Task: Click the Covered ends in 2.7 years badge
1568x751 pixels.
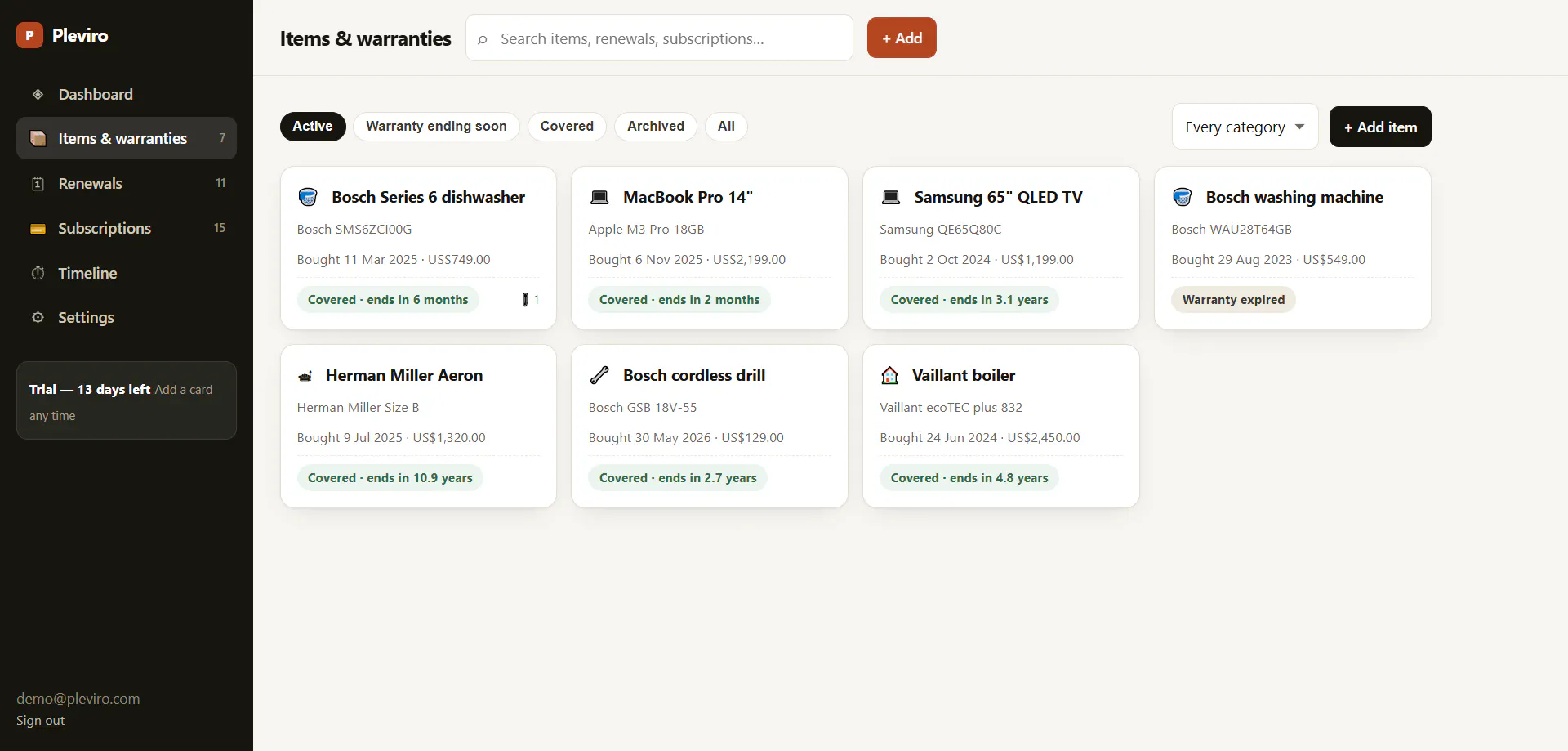Action: click(x=678, y=478)
